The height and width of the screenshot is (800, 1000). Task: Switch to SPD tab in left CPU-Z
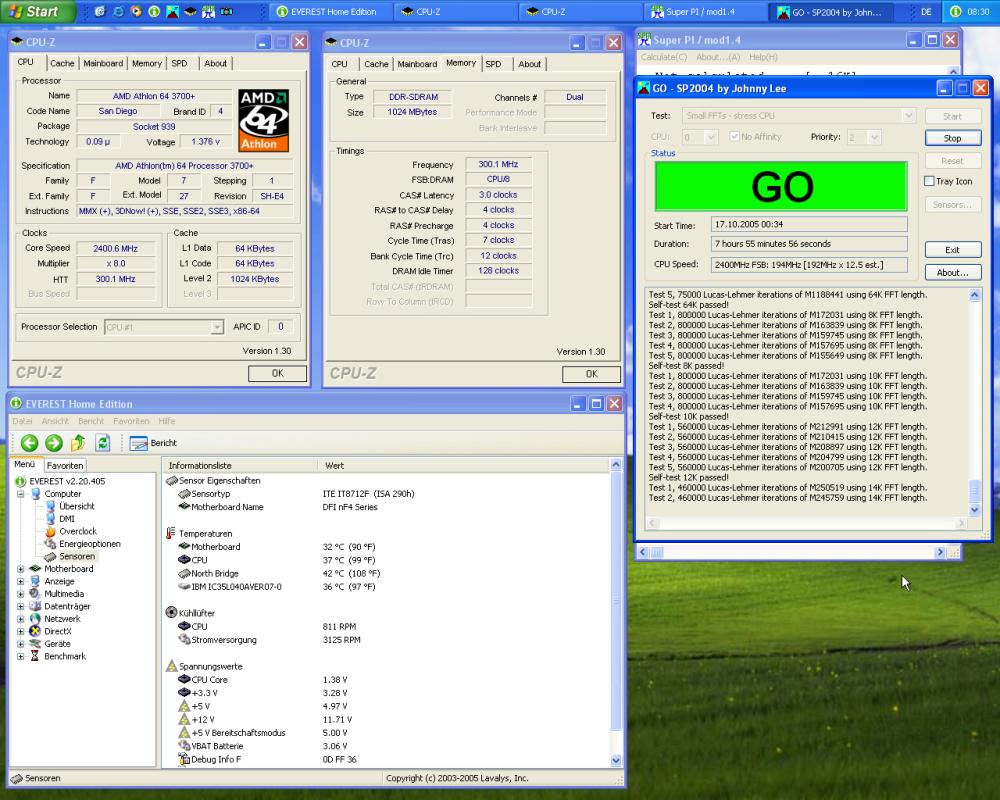[x=179, y=63]
